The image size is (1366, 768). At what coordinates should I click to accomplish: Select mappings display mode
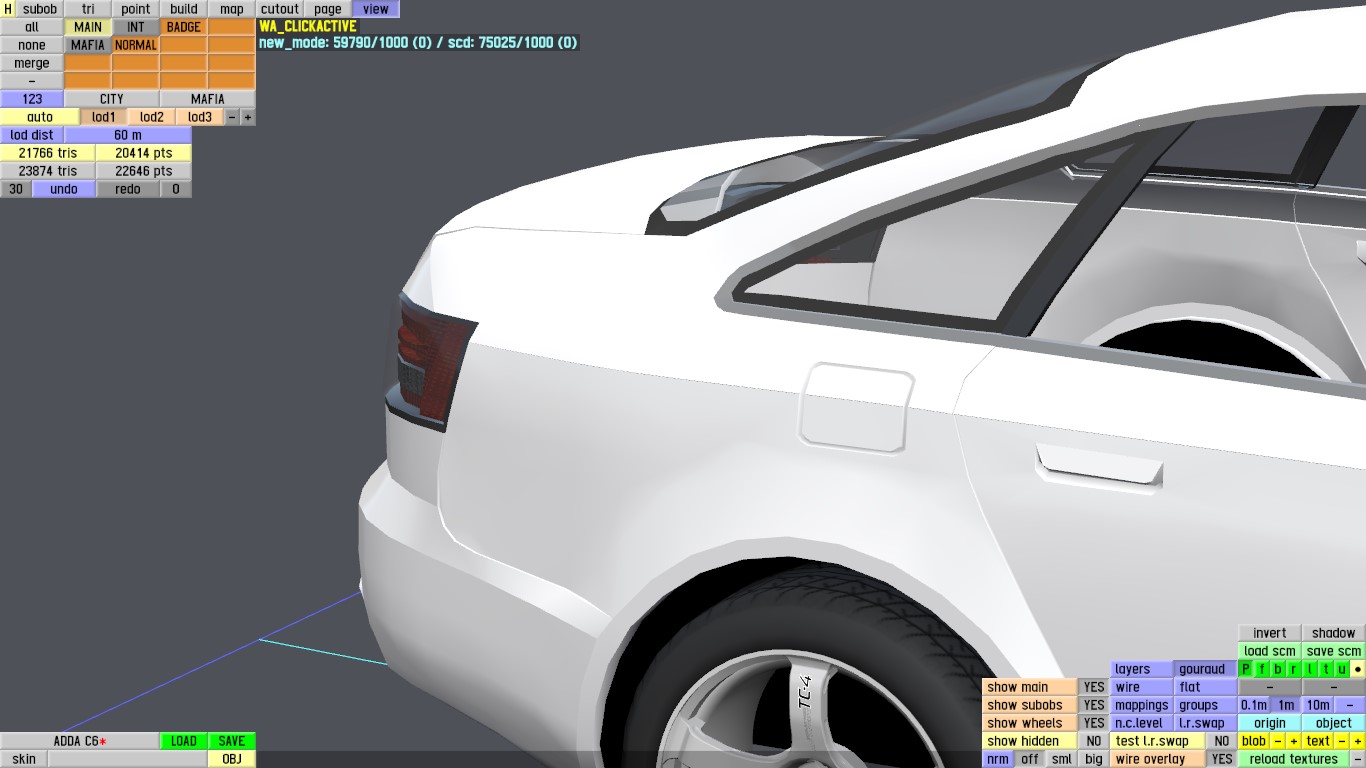[1142, 705]
